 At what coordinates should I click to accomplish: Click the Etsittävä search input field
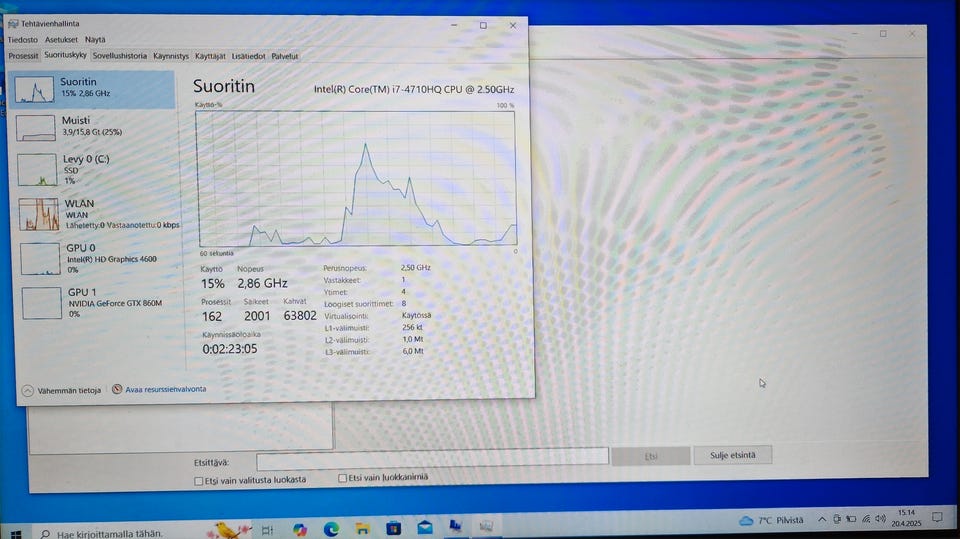click(432, 458)
